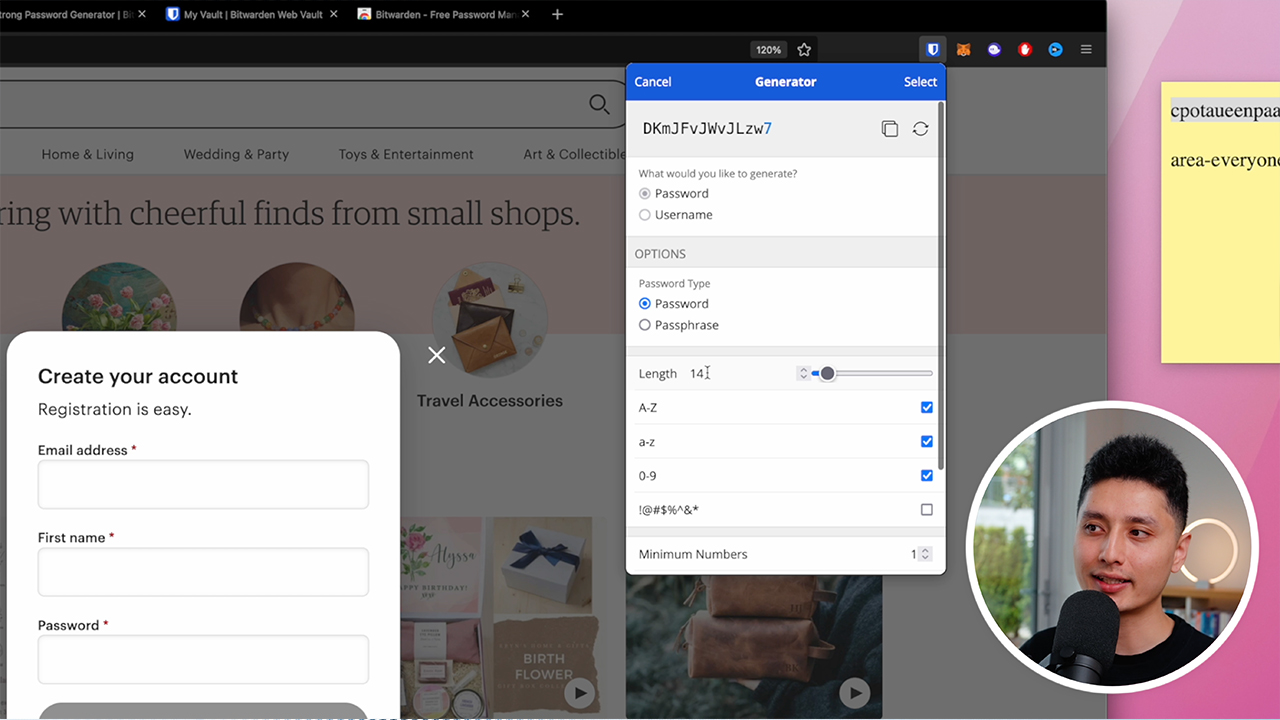Click the 120% zoom level badge
1280x720 pixels.
click(x=768, y=49)
